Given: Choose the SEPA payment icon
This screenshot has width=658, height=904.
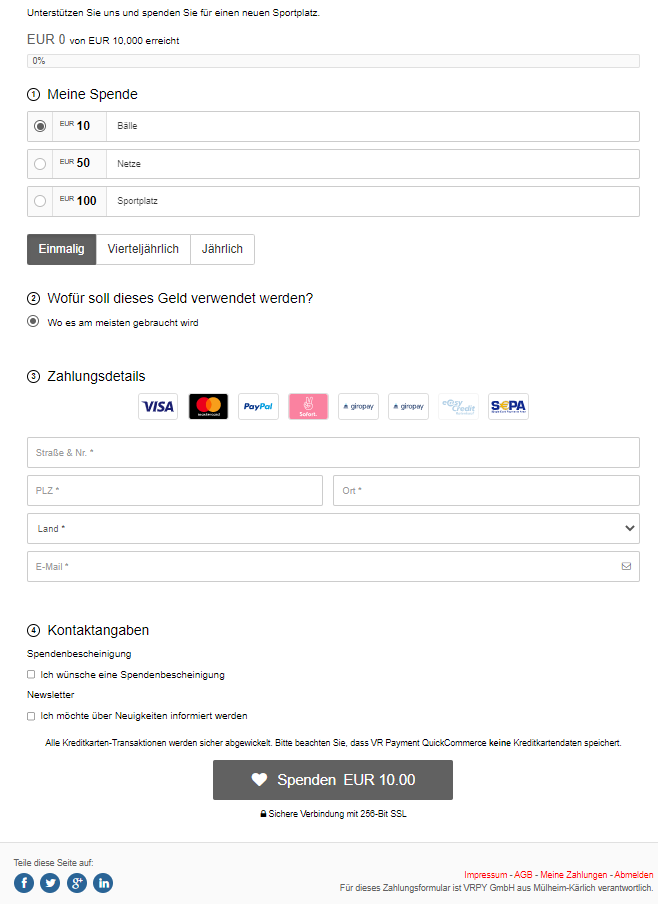Looking at the screenshot, I should (x=508, y=407).
